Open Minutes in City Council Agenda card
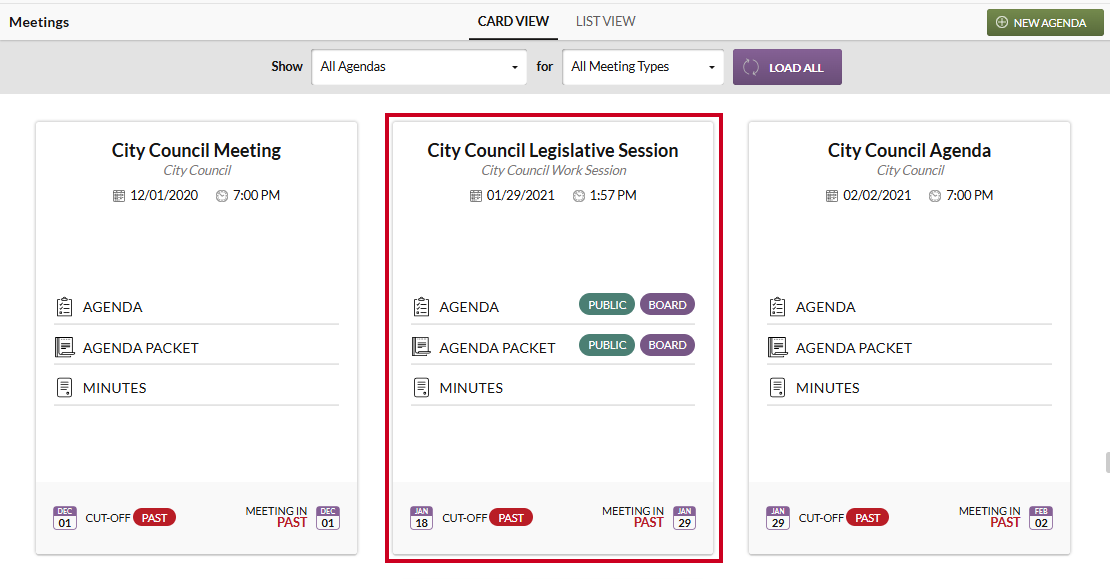 coord(828,388)
